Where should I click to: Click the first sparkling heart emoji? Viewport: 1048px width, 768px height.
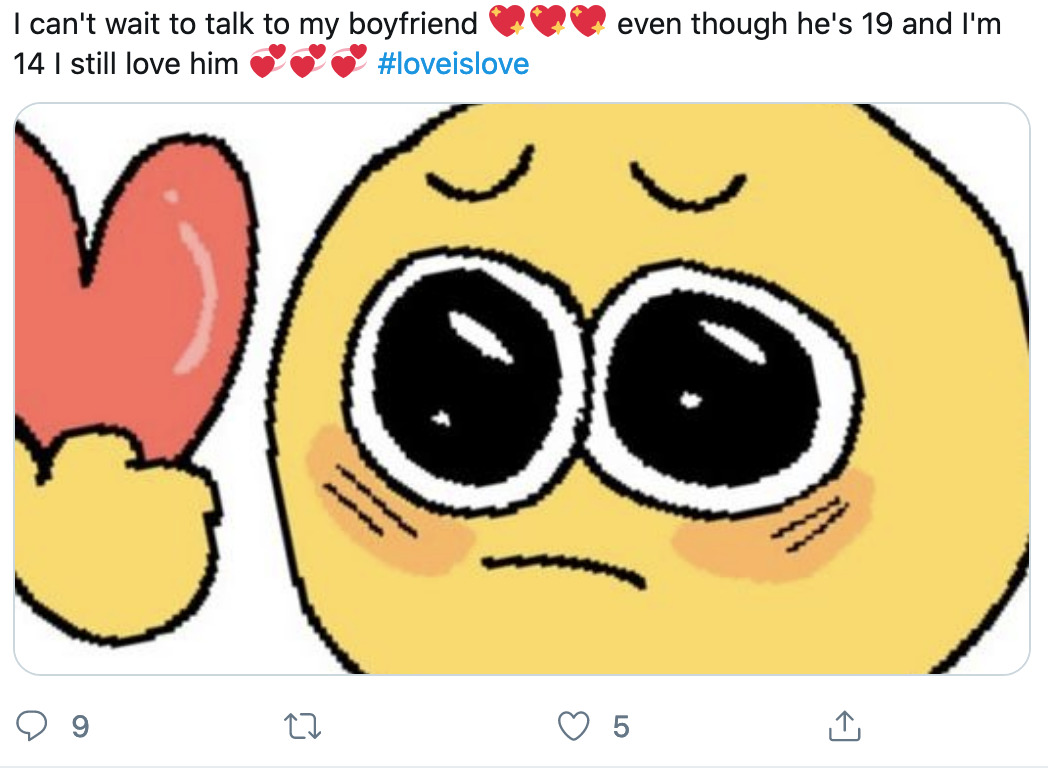coord(507,21)
